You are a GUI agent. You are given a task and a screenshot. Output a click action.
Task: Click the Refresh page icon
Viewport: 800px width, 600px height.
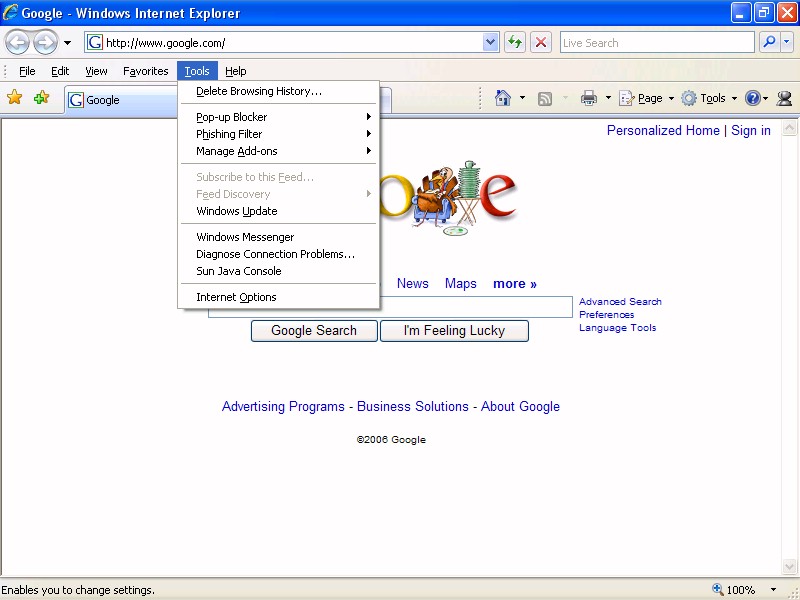pyautogui.click(x=515, y=42)
